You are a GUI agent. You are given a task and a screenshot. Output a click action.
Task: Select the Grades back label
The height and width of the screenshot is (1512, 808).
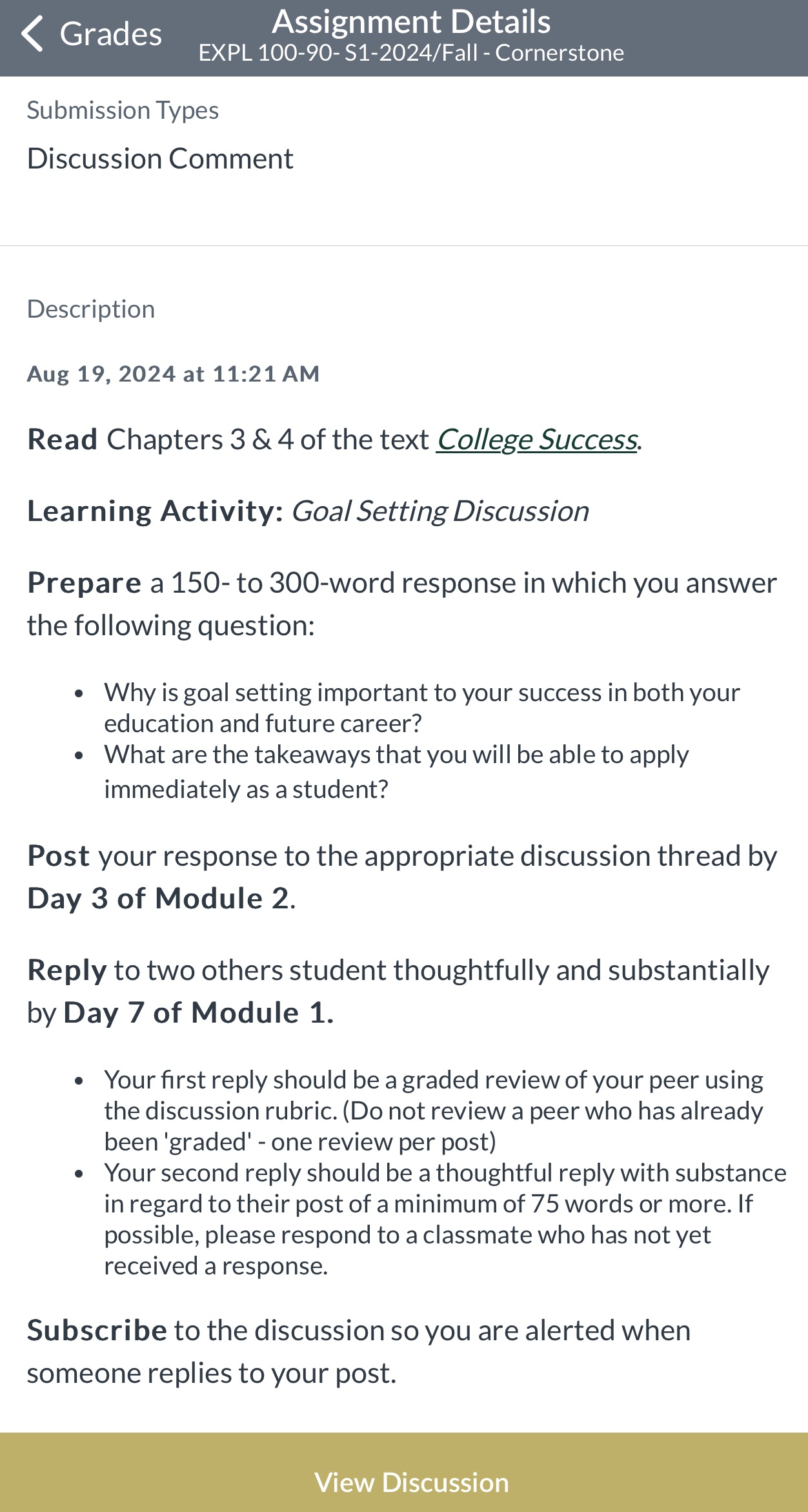point(110,34)
